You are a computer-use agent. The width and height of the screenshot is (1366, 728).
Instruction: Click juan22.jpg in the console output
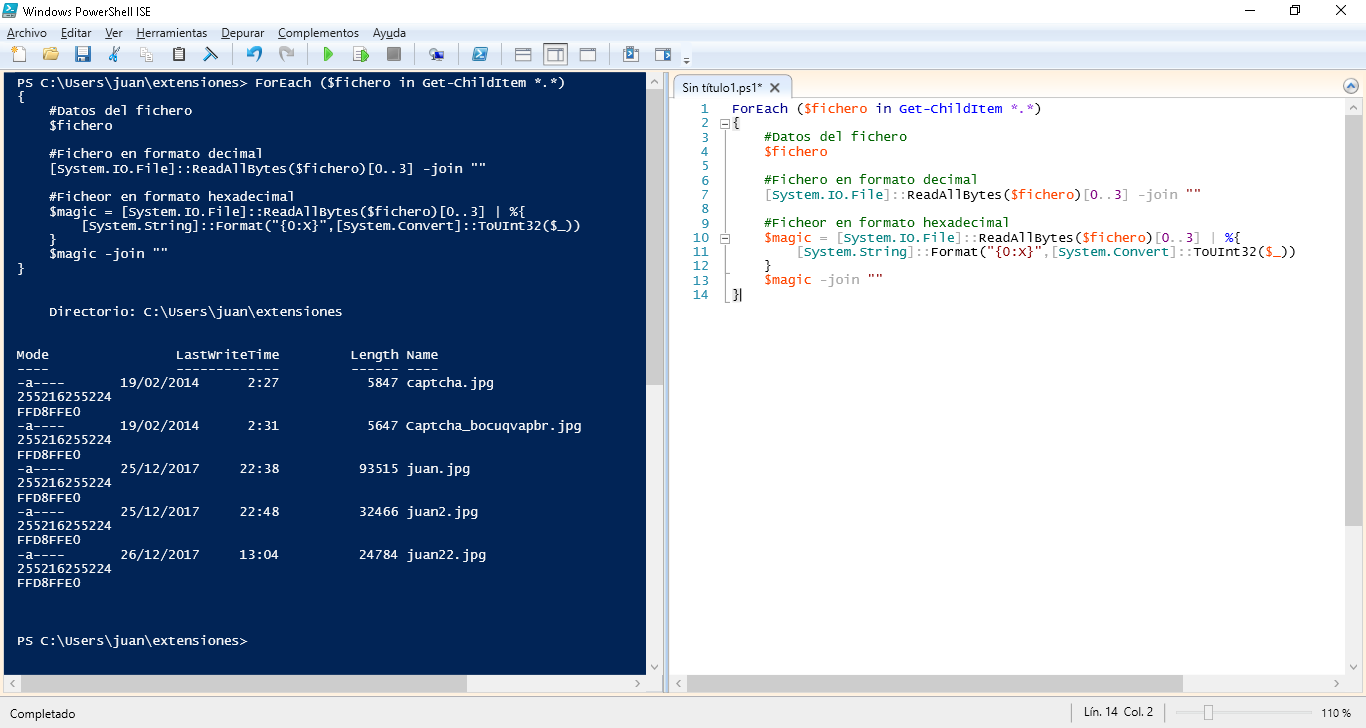point(446,555)
